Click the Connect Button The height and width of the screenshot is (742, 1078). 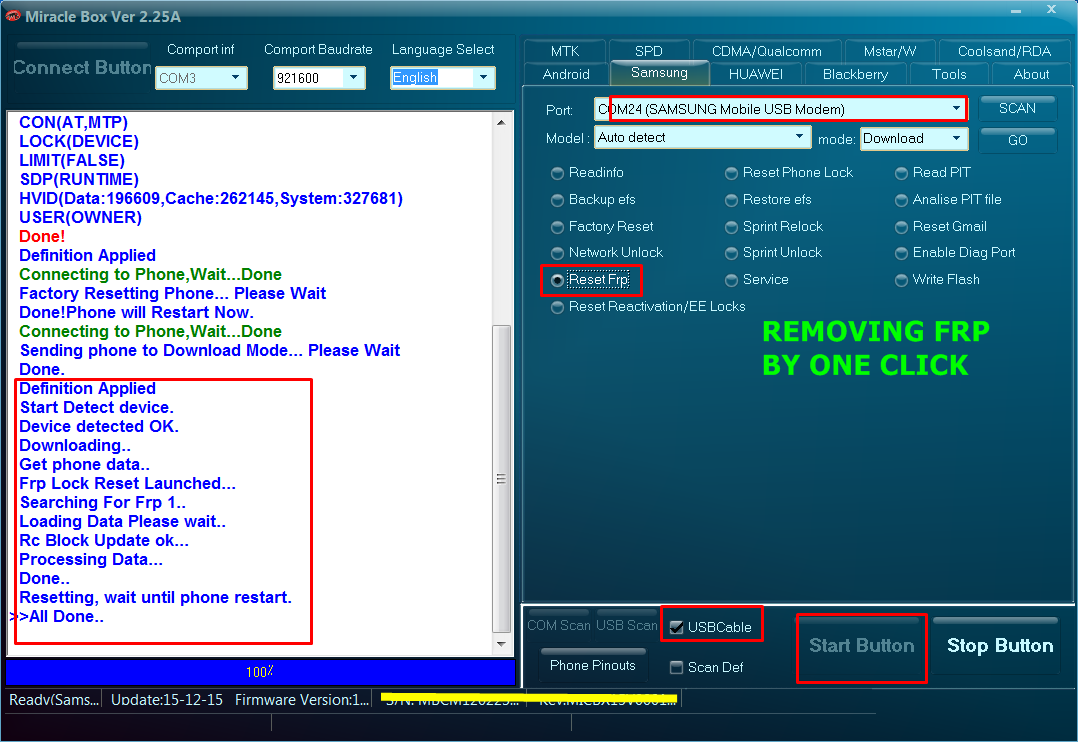click(82, 67)
